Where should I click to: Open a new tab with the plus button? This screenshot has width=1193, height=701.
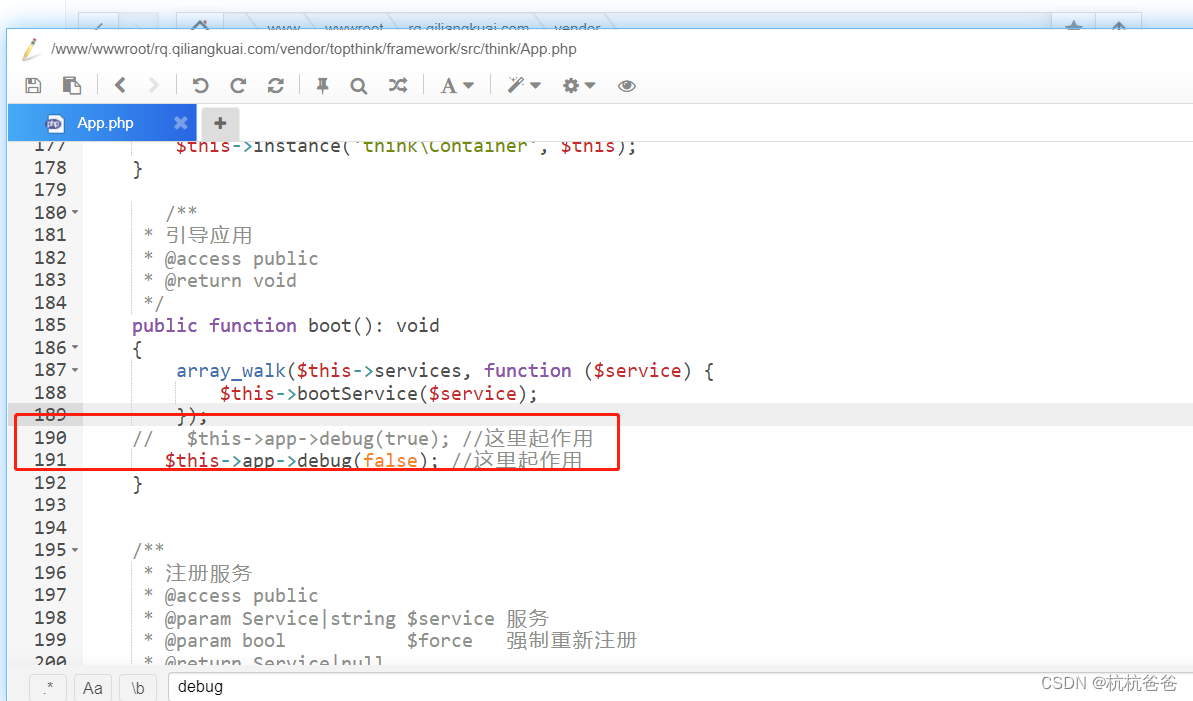219,123
